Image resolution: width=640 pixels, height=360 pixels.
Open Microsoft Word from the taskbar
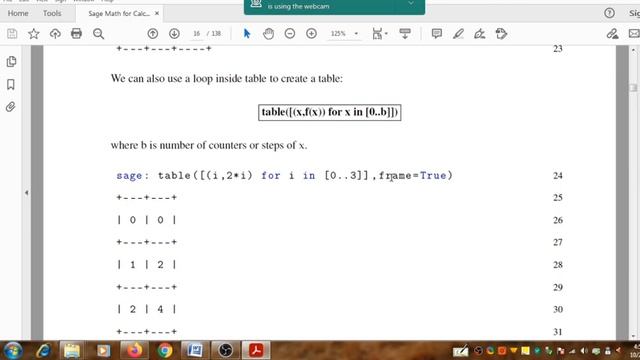coord(195,351)
